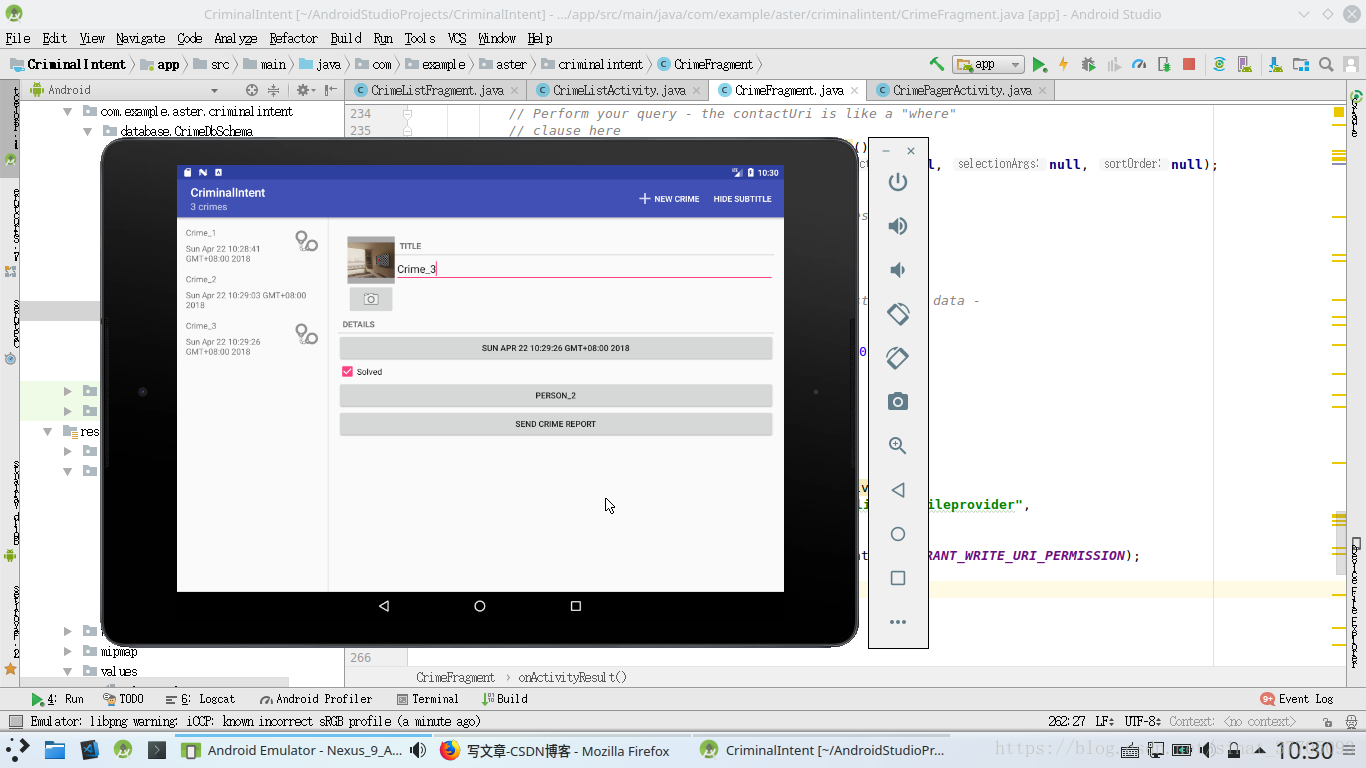
Task: Collapse the values folder node
Action: [68, 671]
